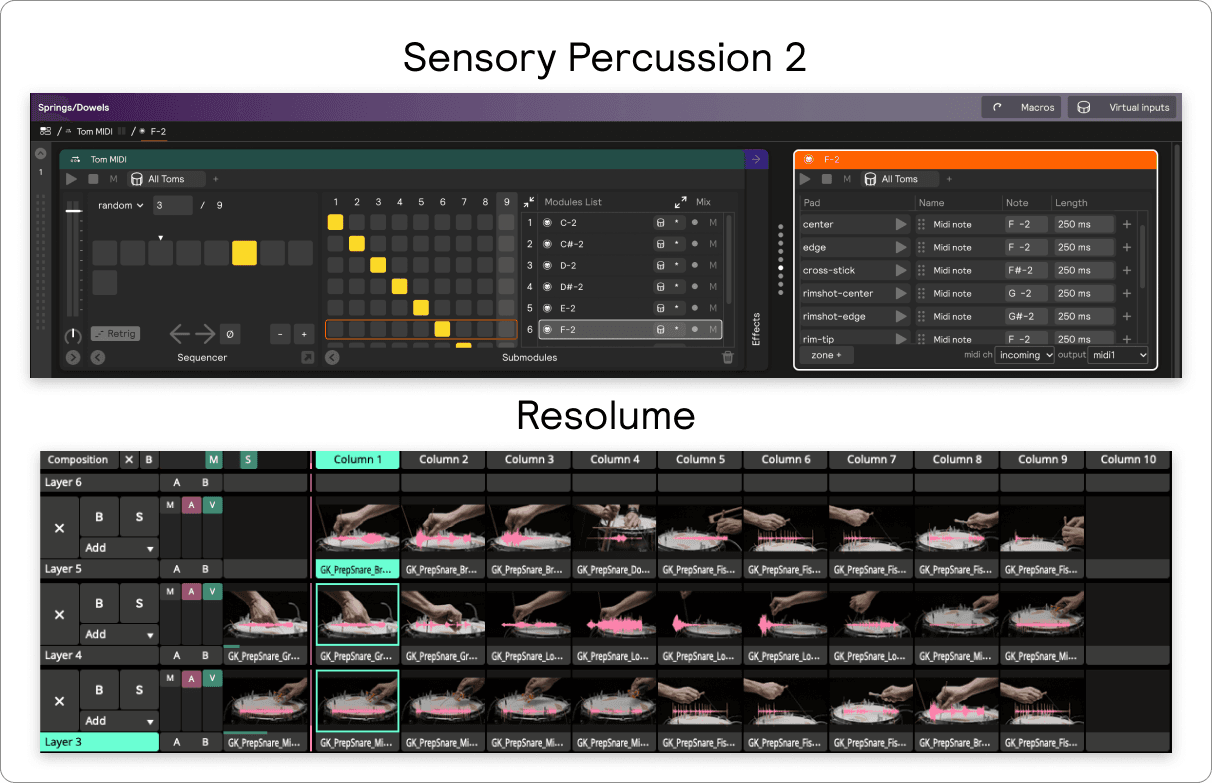Click the round knob below the fader
Image resolution: width=1212 pixels, height=783 pixels.
pyautogui.click(x=73, y=335)
